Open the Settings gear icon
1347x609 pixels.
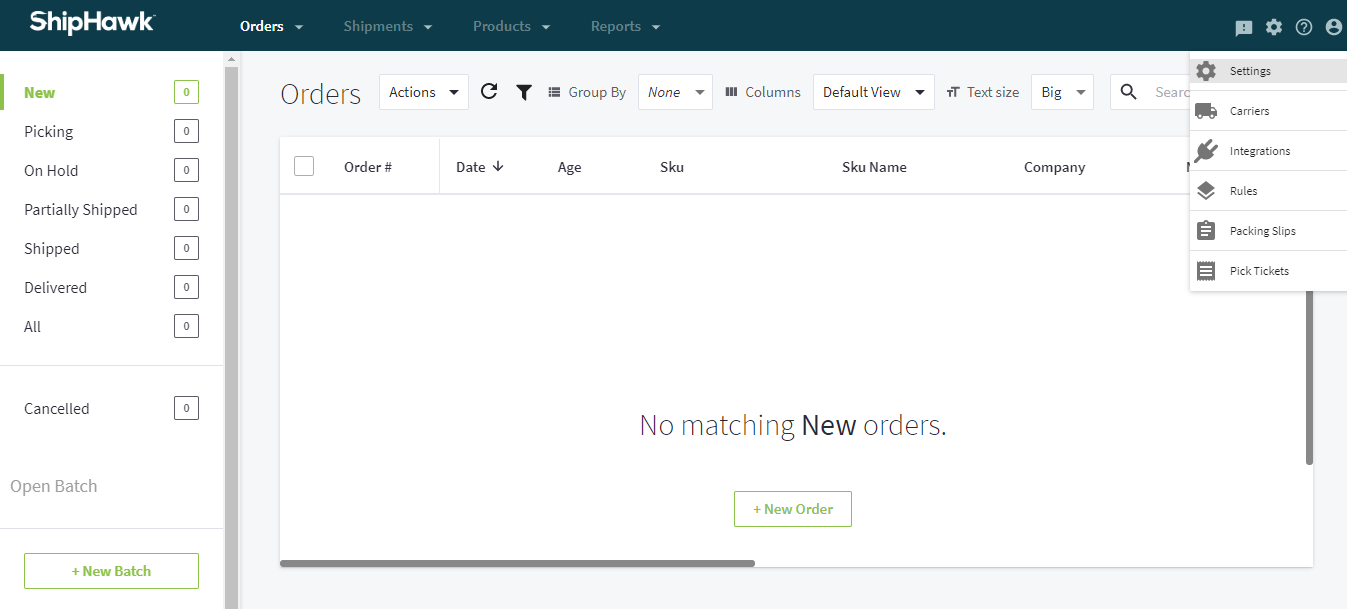1274,27
